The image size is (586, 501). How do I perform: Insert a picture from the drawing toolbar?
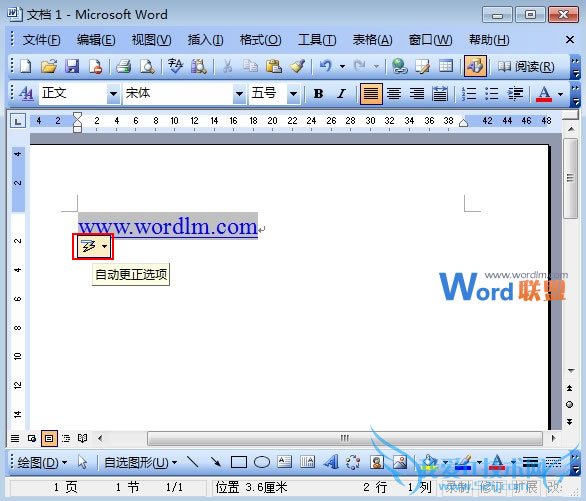(x=400, y=463)
